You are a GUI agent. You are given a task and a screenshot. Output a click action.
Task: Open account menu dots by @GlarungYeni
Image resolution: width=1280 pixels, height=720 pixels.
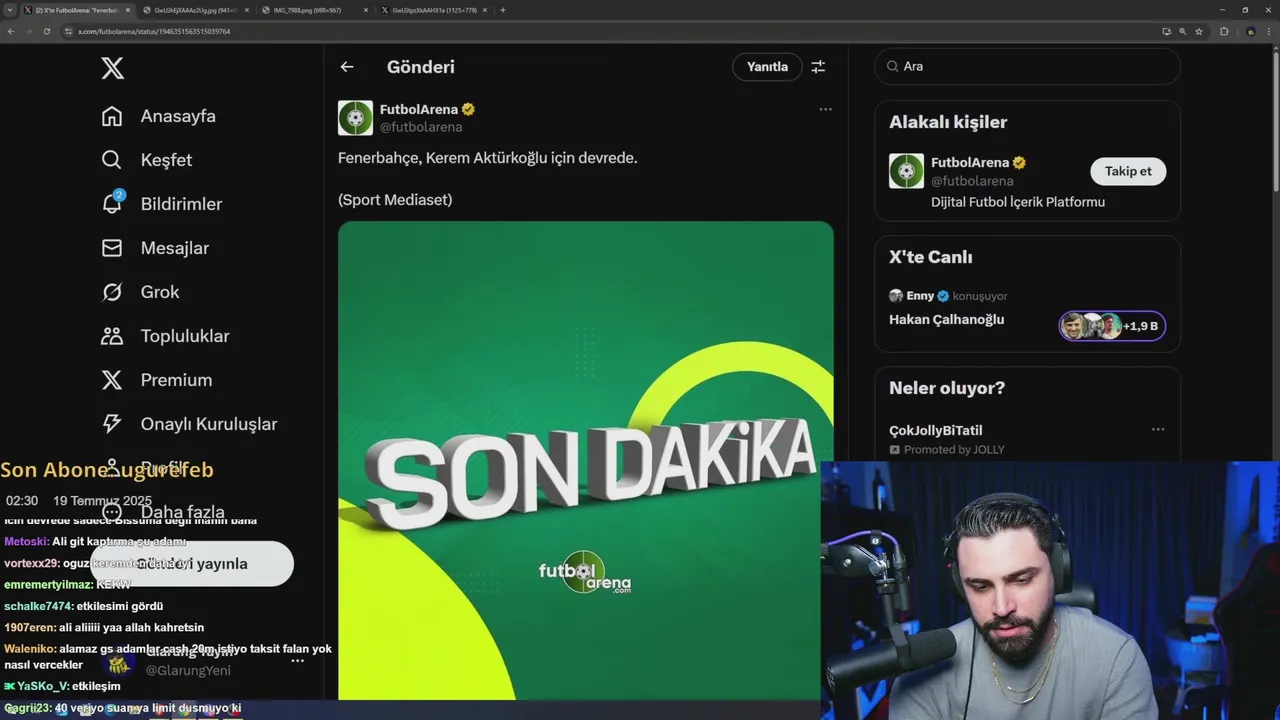[x=297, y=661]
